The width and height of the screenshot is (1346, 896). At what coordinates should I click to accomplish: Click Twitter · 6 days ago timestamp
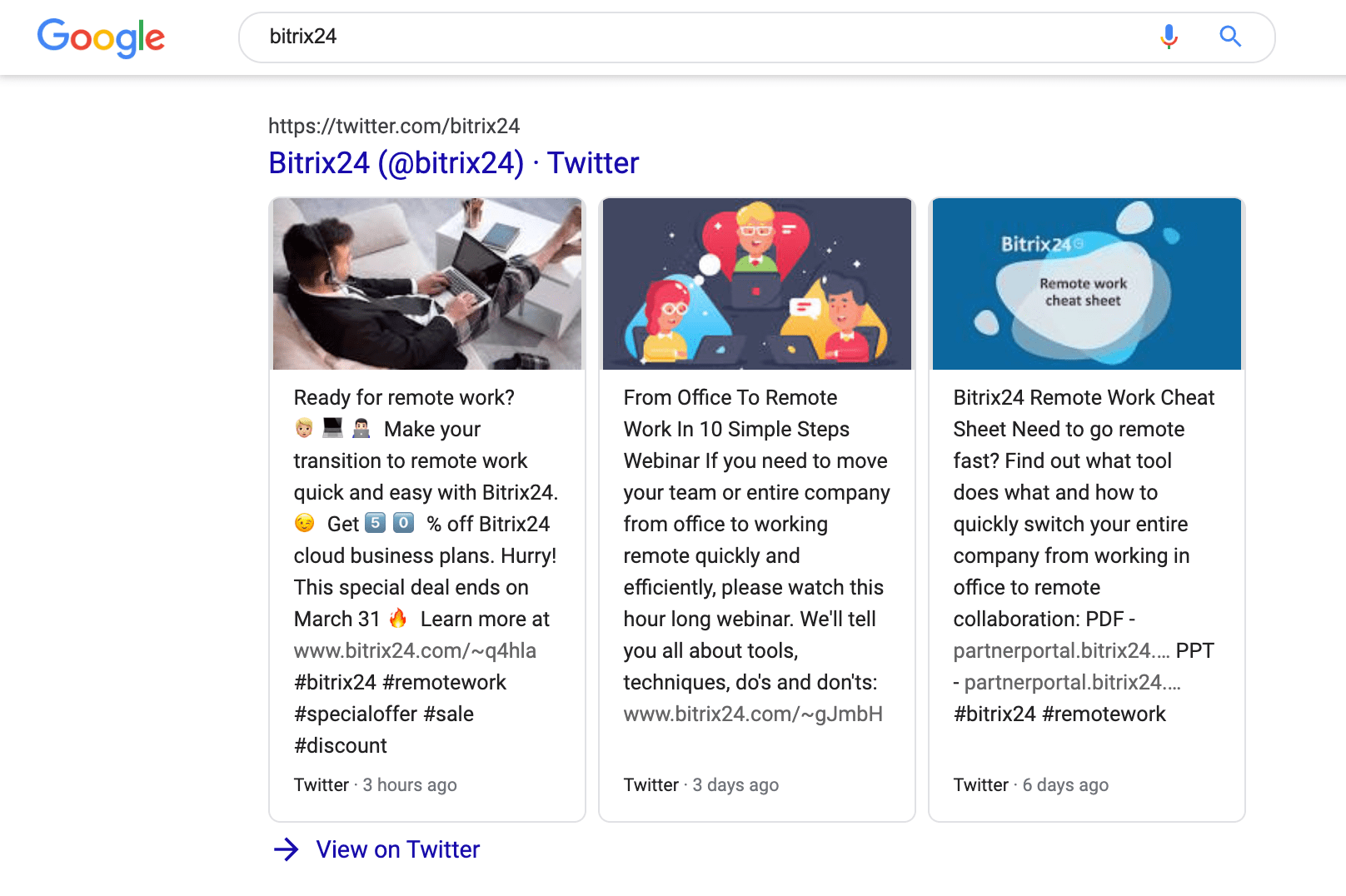(x=1031, y=784)
